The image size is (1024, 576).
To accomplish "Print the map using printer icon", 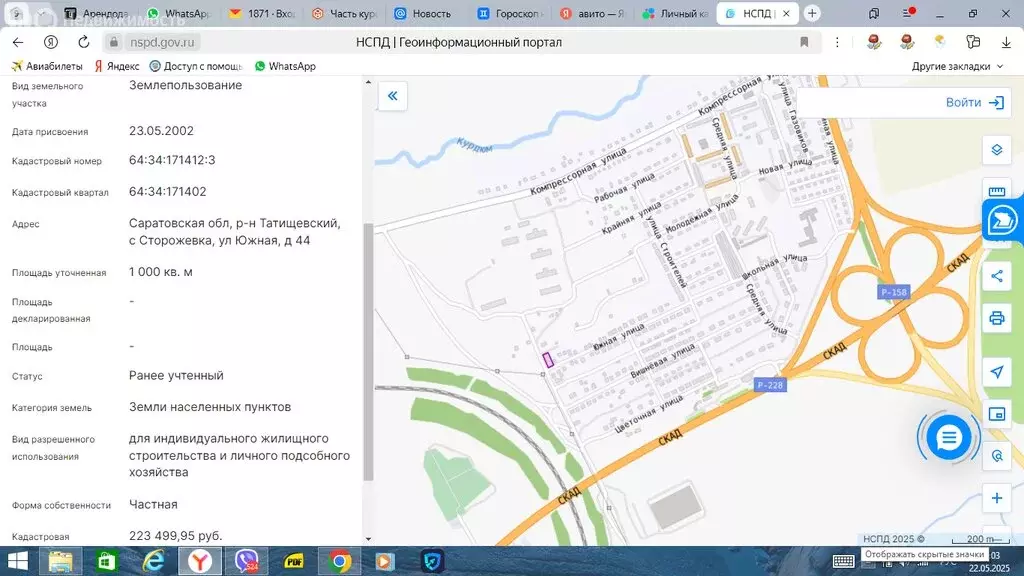I will [997, 318].
